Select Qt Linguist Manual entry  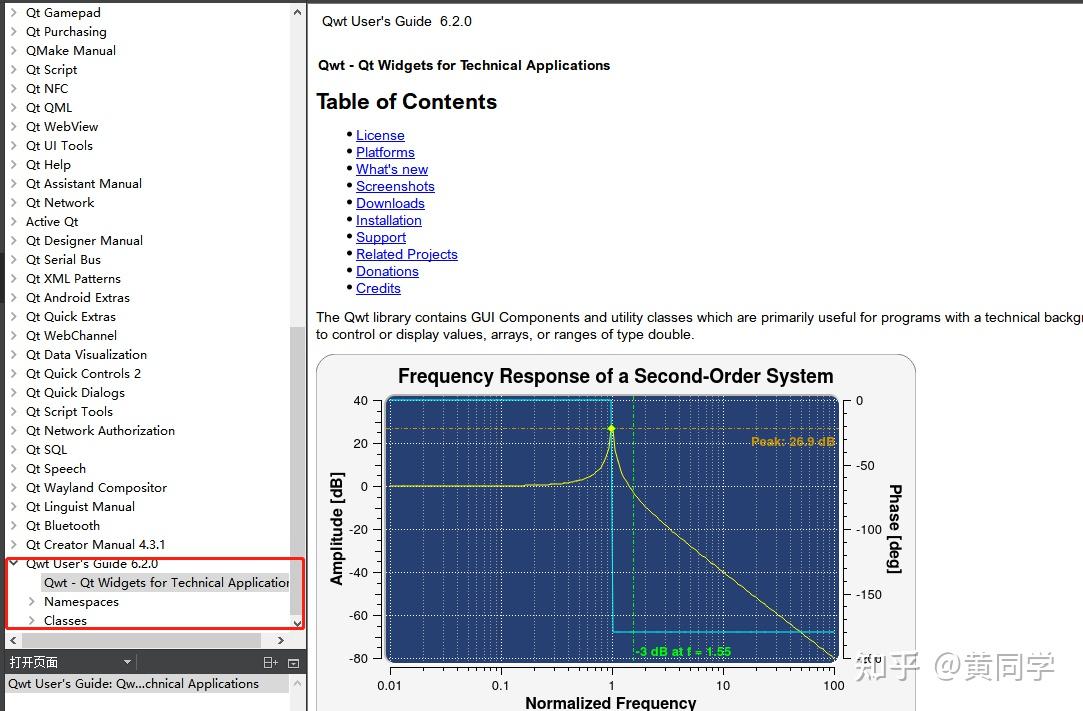[80, 506]
